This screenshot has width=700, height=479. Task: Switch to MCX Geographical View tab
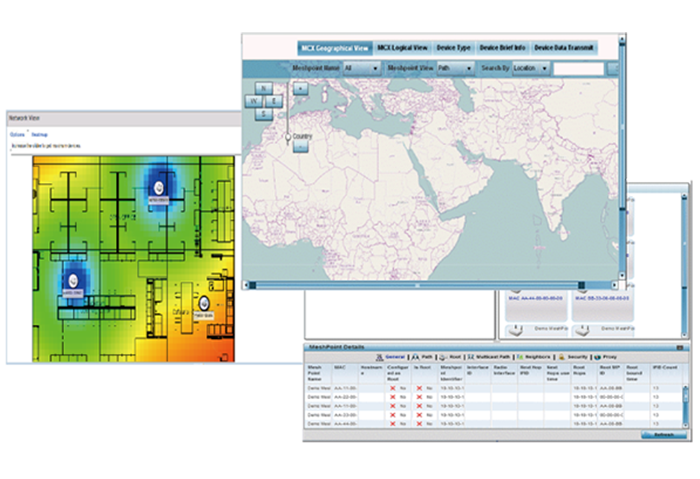click(x=334, y=48)
